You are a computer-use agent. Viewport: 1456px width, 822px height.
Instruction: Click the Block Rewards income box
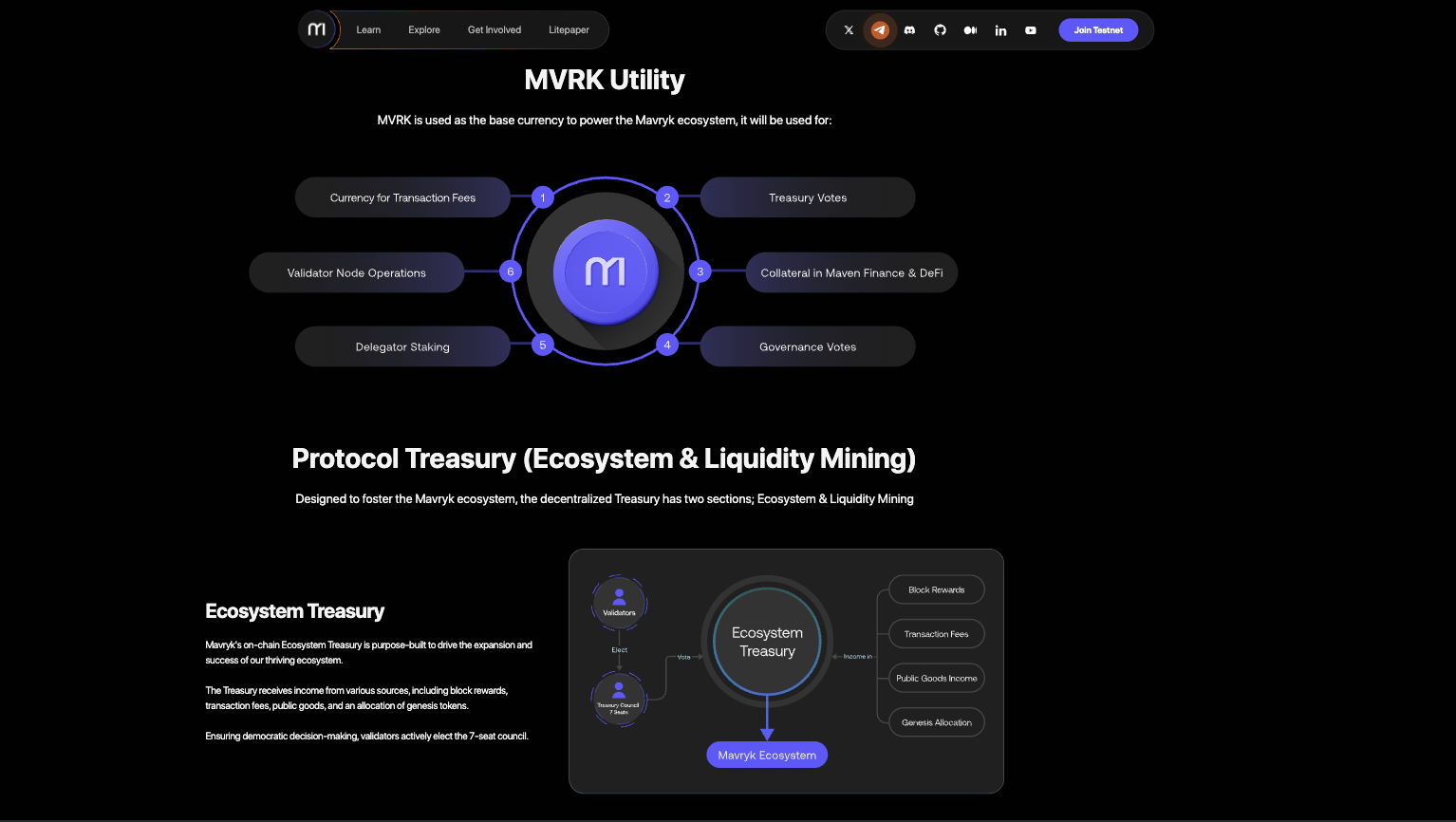[936, 589]
